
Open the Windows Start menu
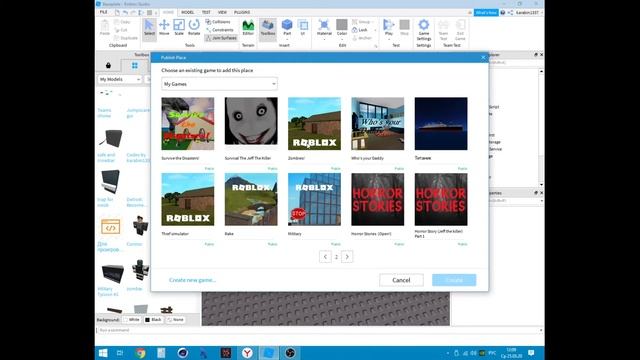(x=103, y=353)
